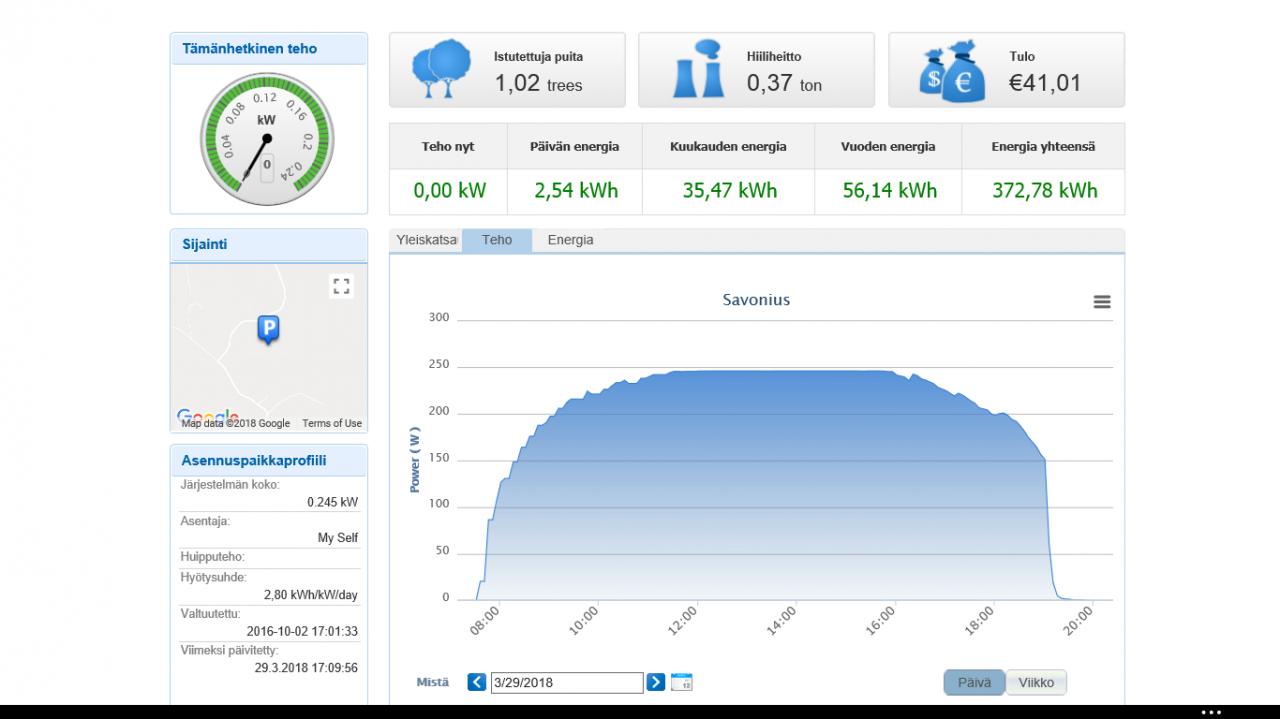Viewport: 1280px width, 719px height.
Task: Switch to the Viikko view
Action: click(1036, 683)
